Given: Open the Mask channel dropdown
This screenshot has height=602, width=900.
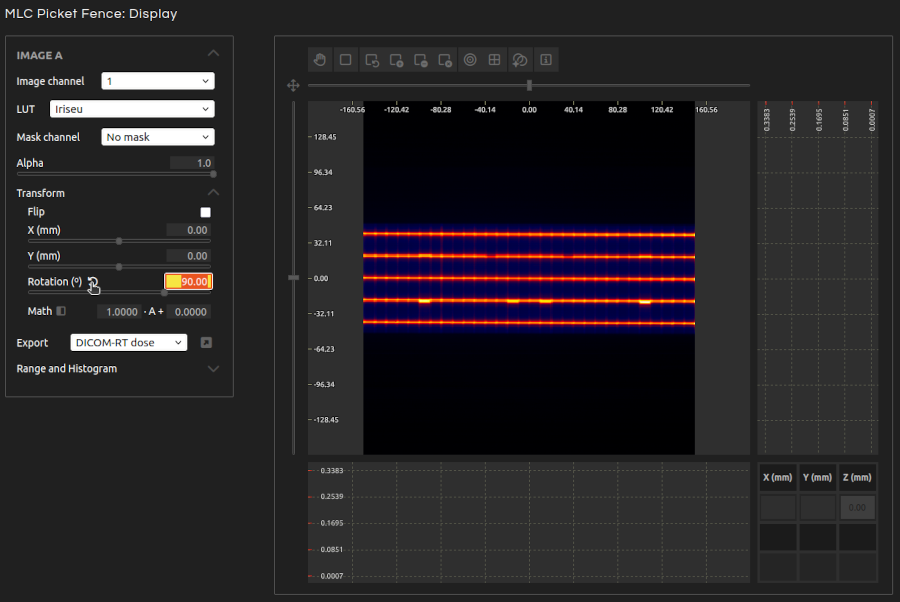Looking at the screenshot, I should (158, 137).
